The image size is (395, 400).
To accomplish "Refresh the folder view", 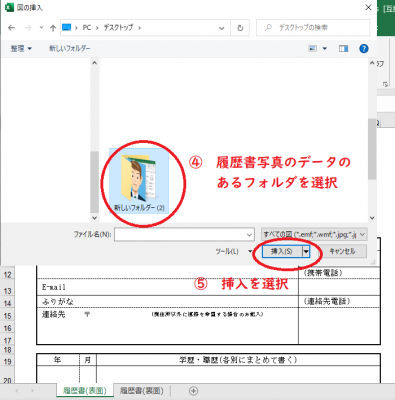I will click(x=240, y=28).
